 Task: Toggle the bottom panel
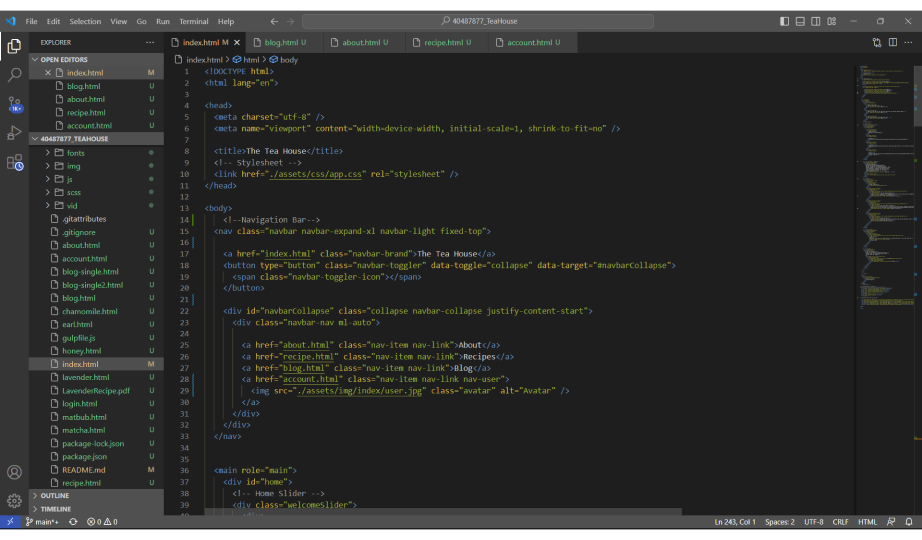800,21
